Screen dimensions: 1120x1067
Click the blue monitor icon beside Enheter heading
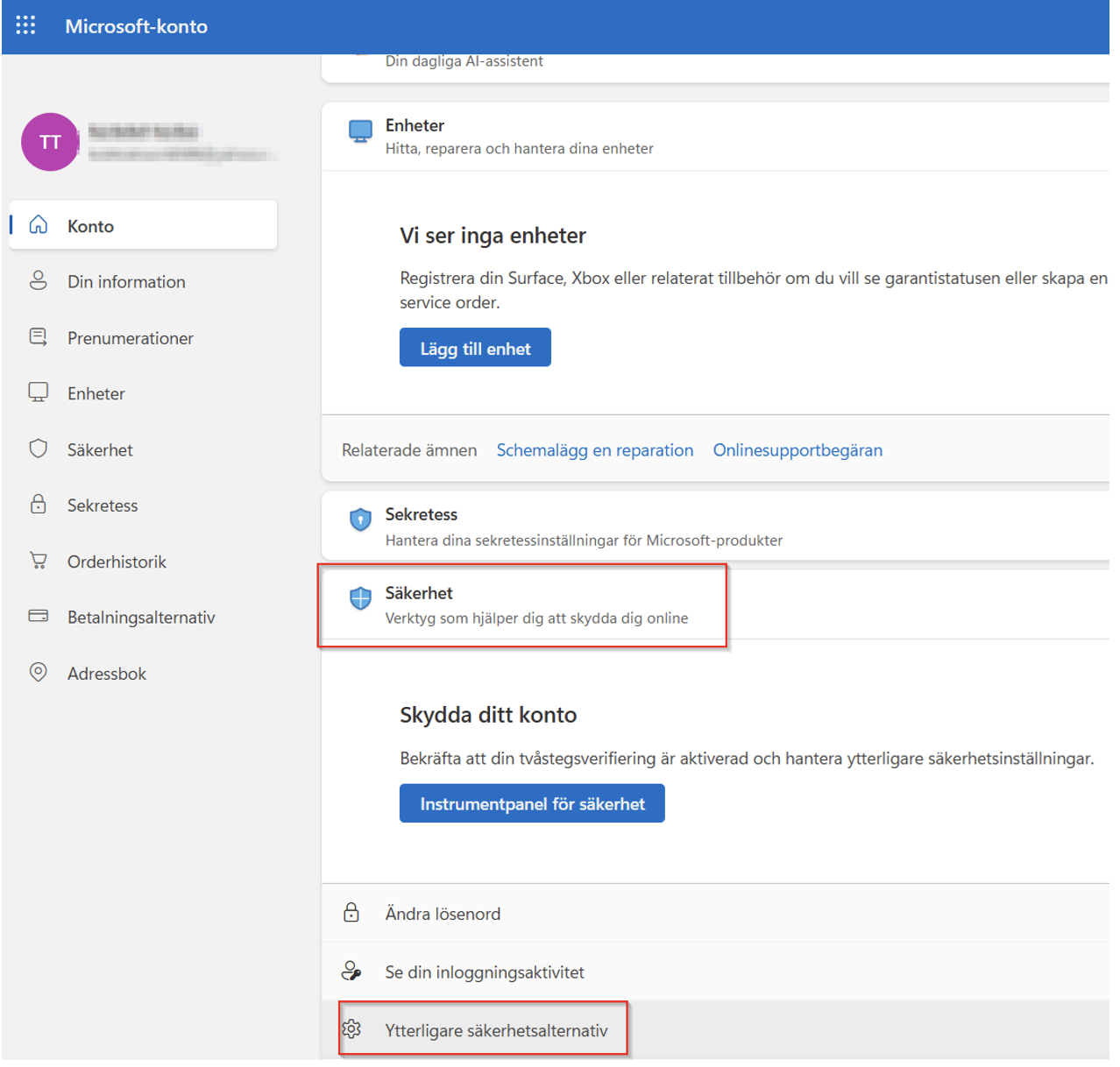point(360,131)
